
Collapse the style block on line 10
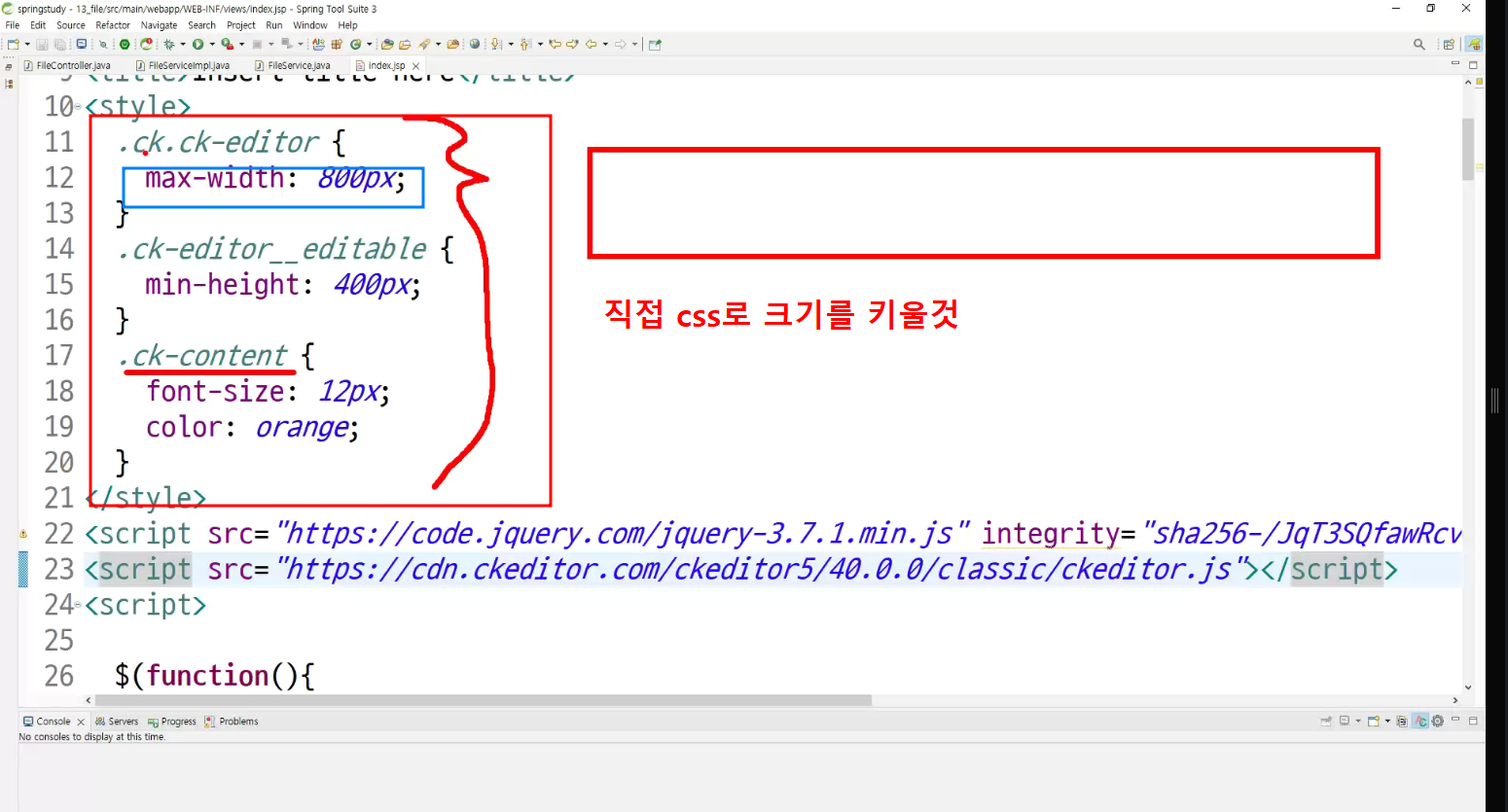[79, 106]
